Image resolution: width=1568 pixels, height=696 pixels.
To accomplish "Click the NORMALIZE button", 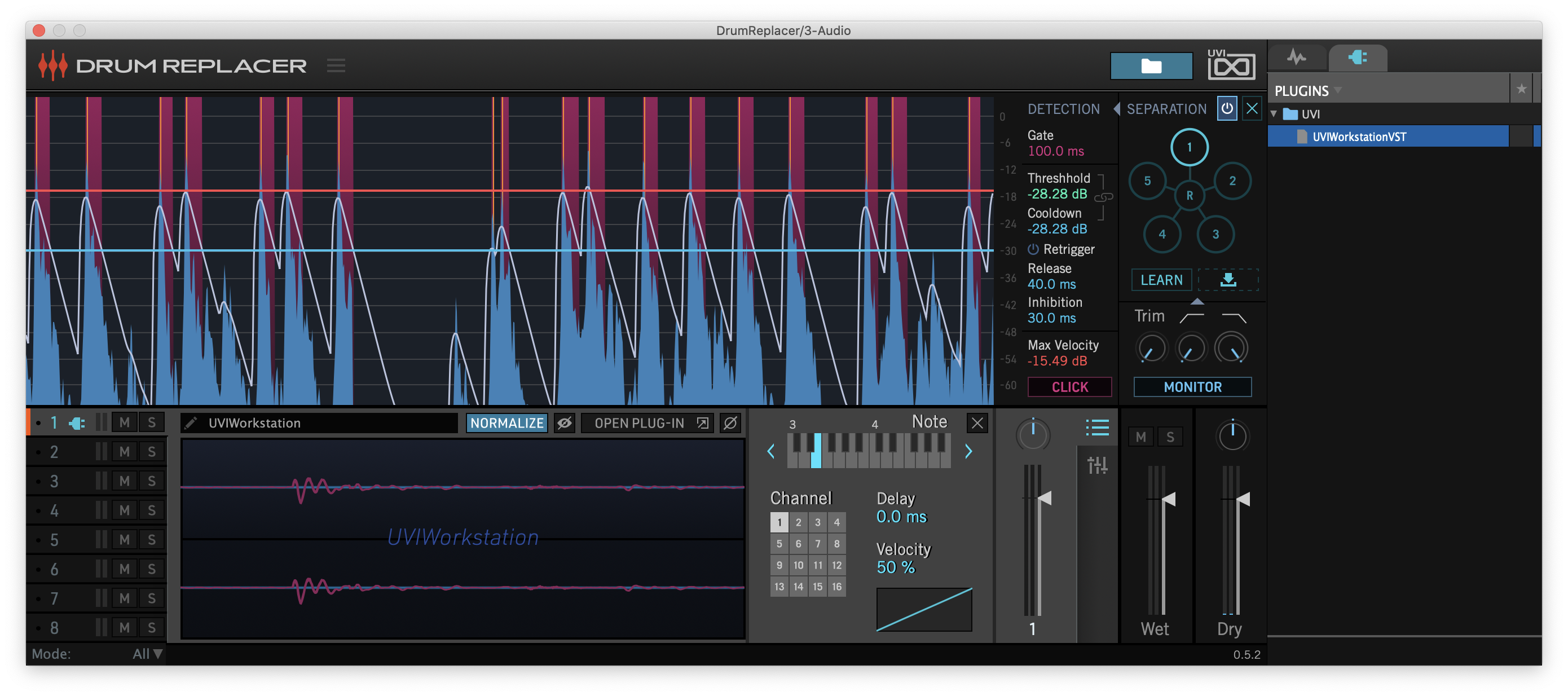I will click(507, 422).
